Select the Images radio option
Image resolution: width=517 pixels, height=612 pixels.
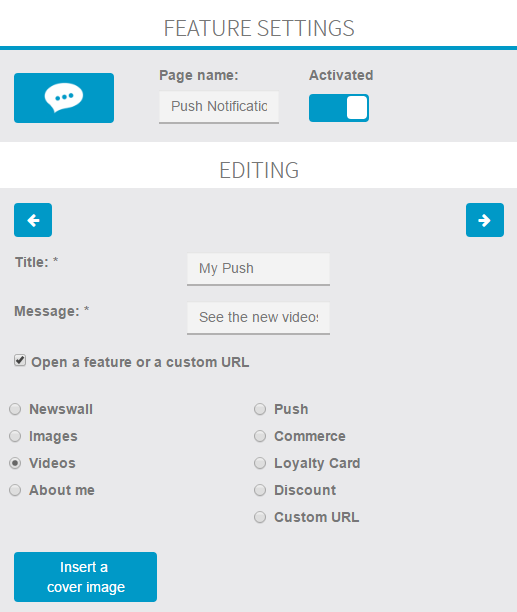pyautogui.click(x=15, y=436)
